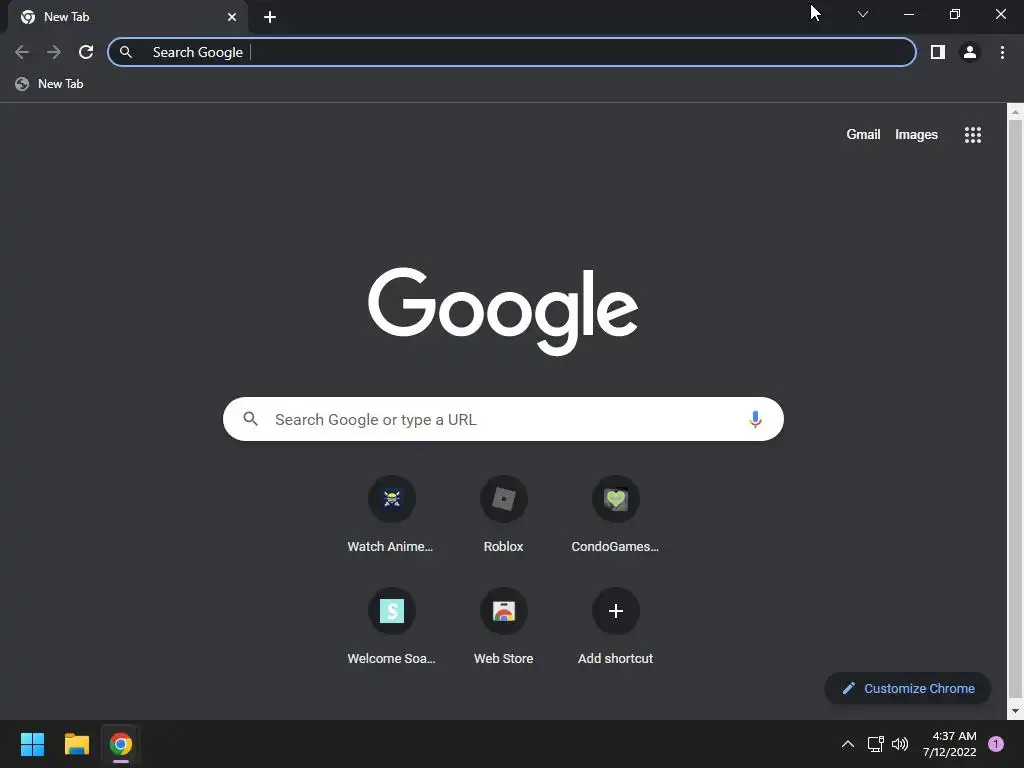Click the browser forward arrow
This screenshot has width=1024, height=768.
click(54, 52)
